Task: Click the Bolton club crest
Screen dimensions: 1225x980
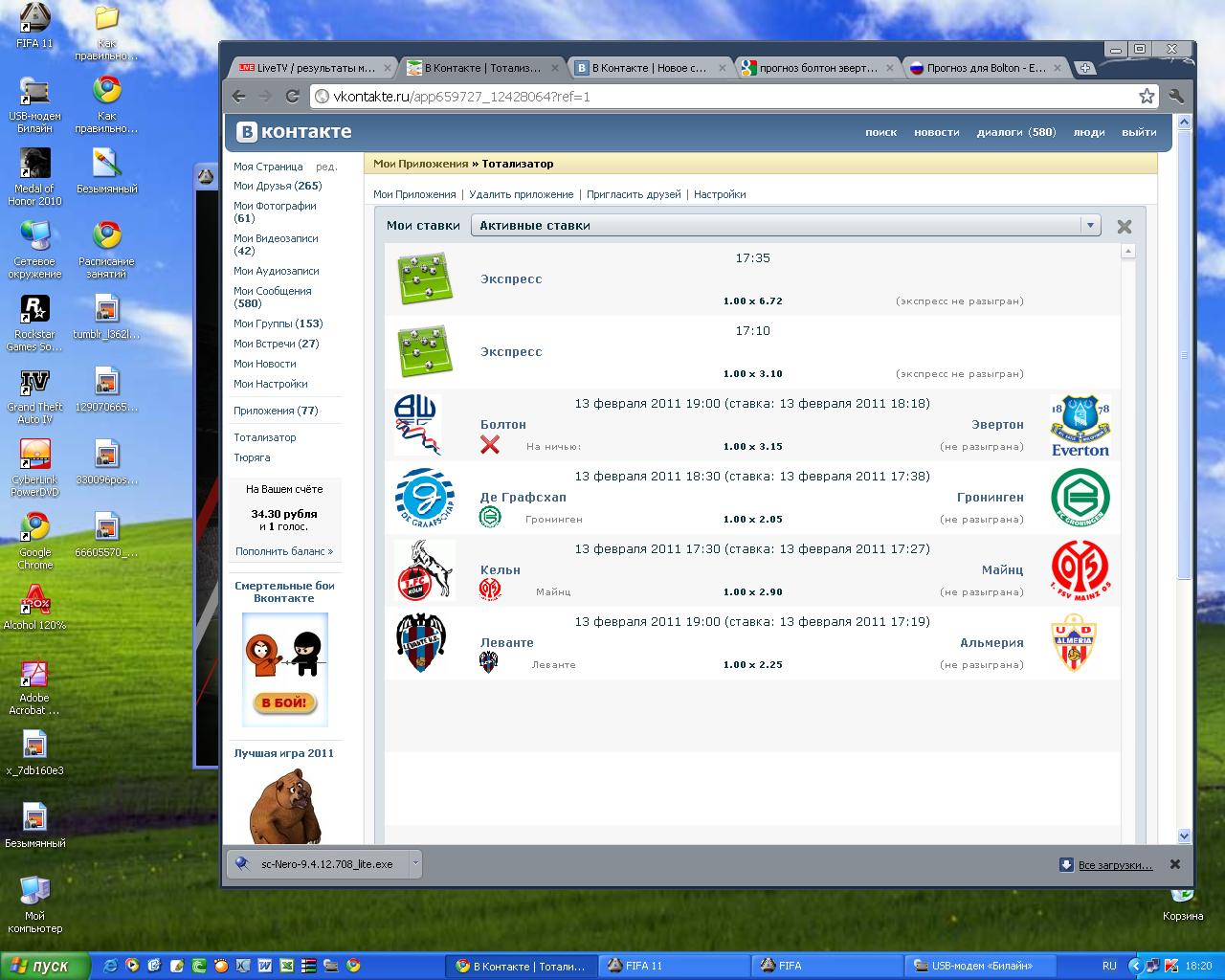Action: [417, 424]
